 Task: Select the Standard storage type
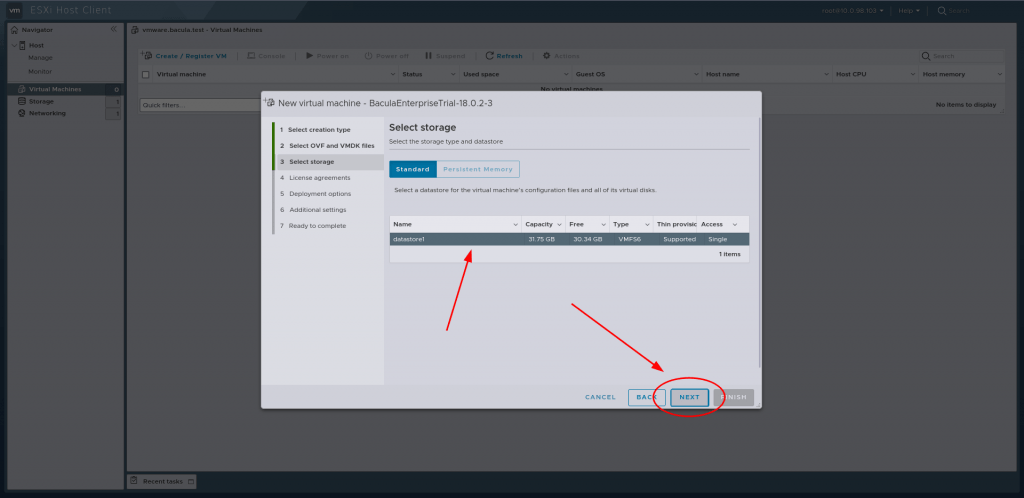[x=412, y=169]
